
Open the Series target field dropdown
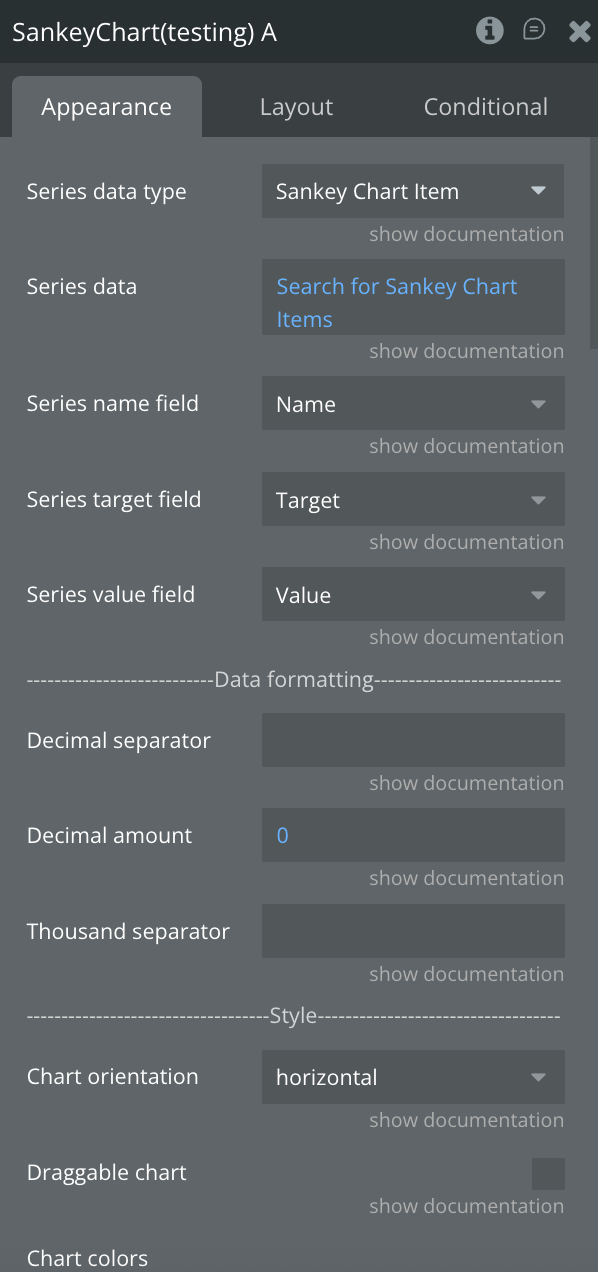coord(413,500)
